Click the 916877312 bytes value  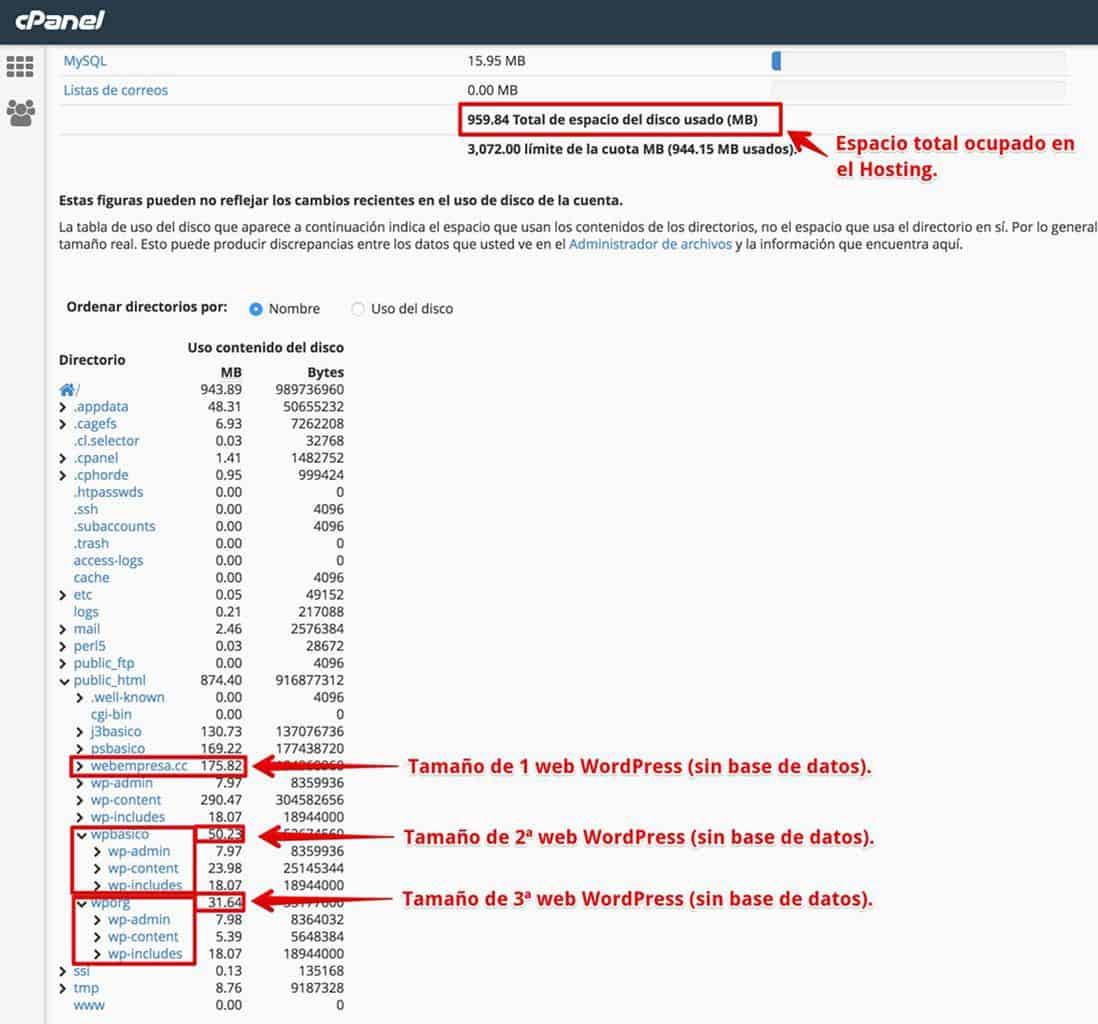tap(310, 680)
